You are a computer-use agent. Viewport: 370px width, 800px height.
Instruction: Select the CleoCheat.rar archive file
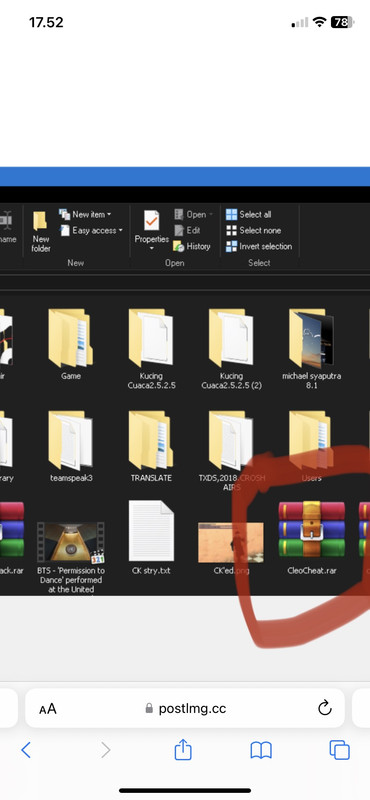pos(311,537)
